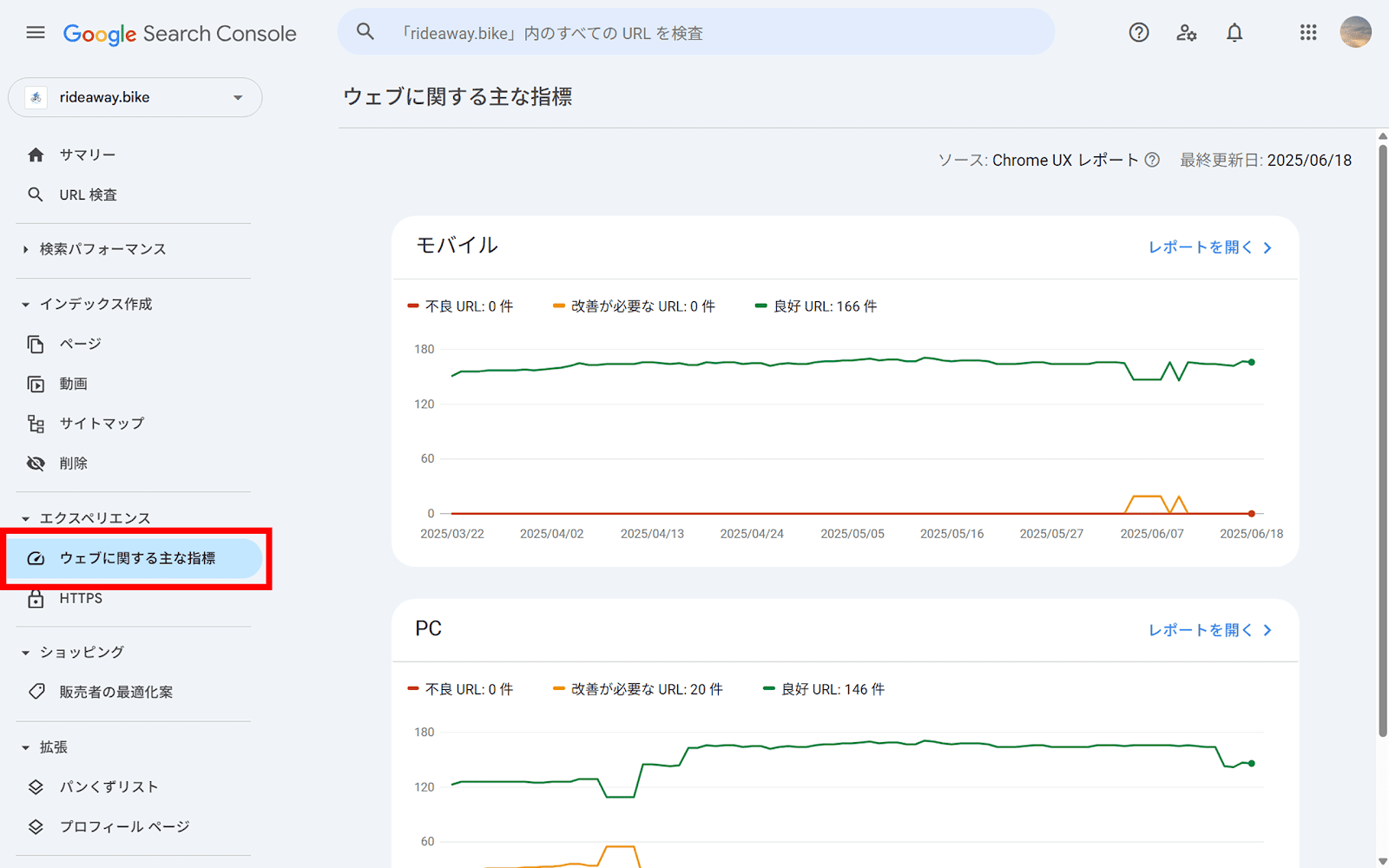This screenshot has width=1389, height=868.
Task: Click inside the URL inspection search field
Action: (x=694, y=32)
